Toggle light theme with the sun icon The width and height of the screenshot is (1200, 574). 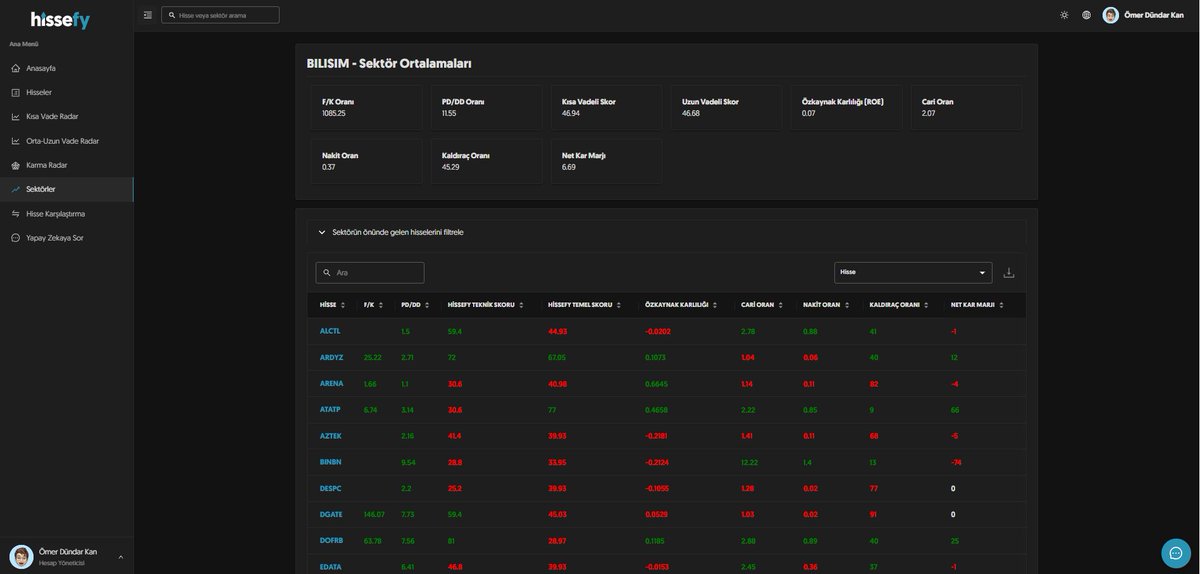pos(1064,15)
